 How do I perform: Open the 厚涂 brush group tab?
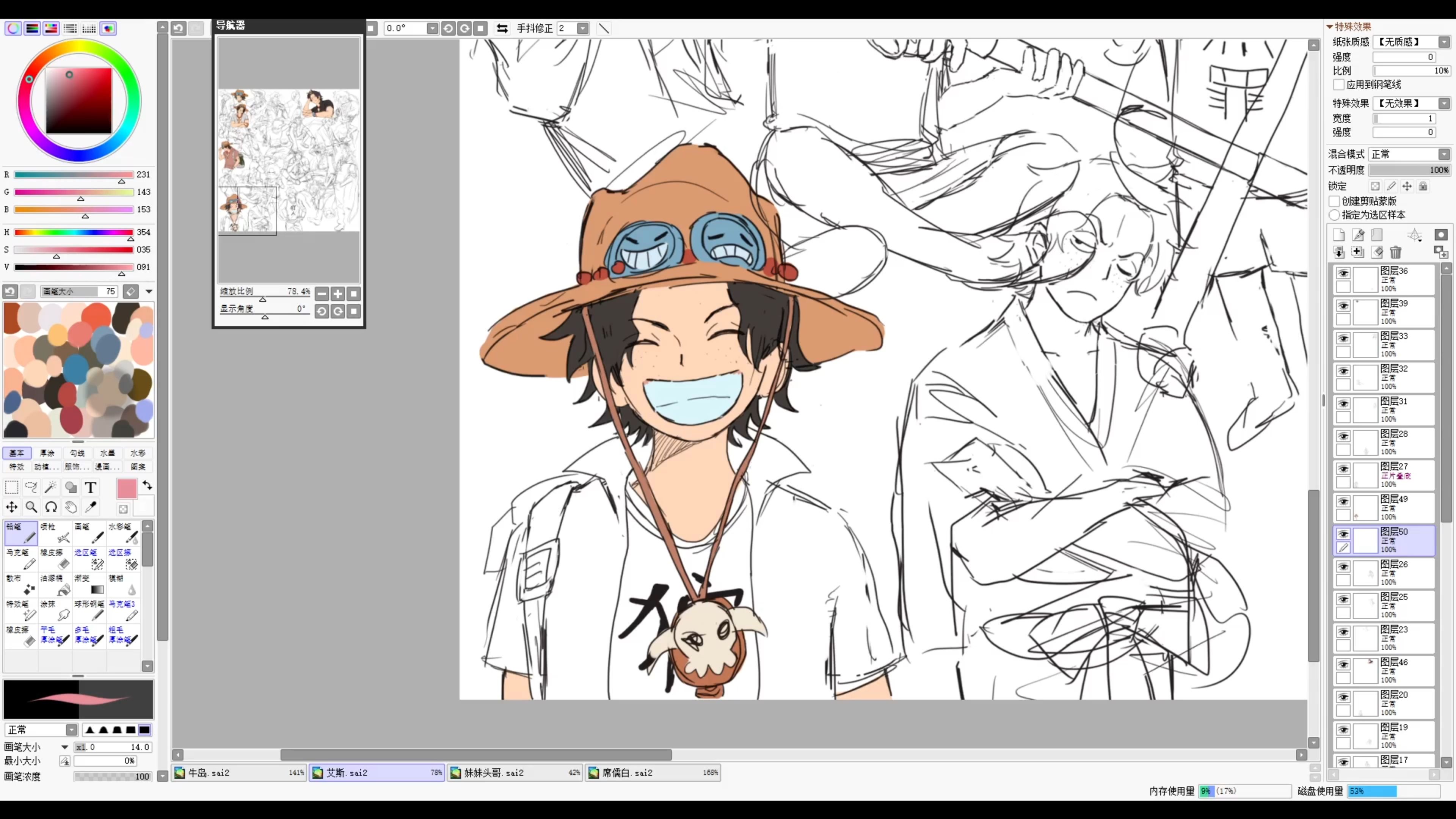[x=47, y=453]
